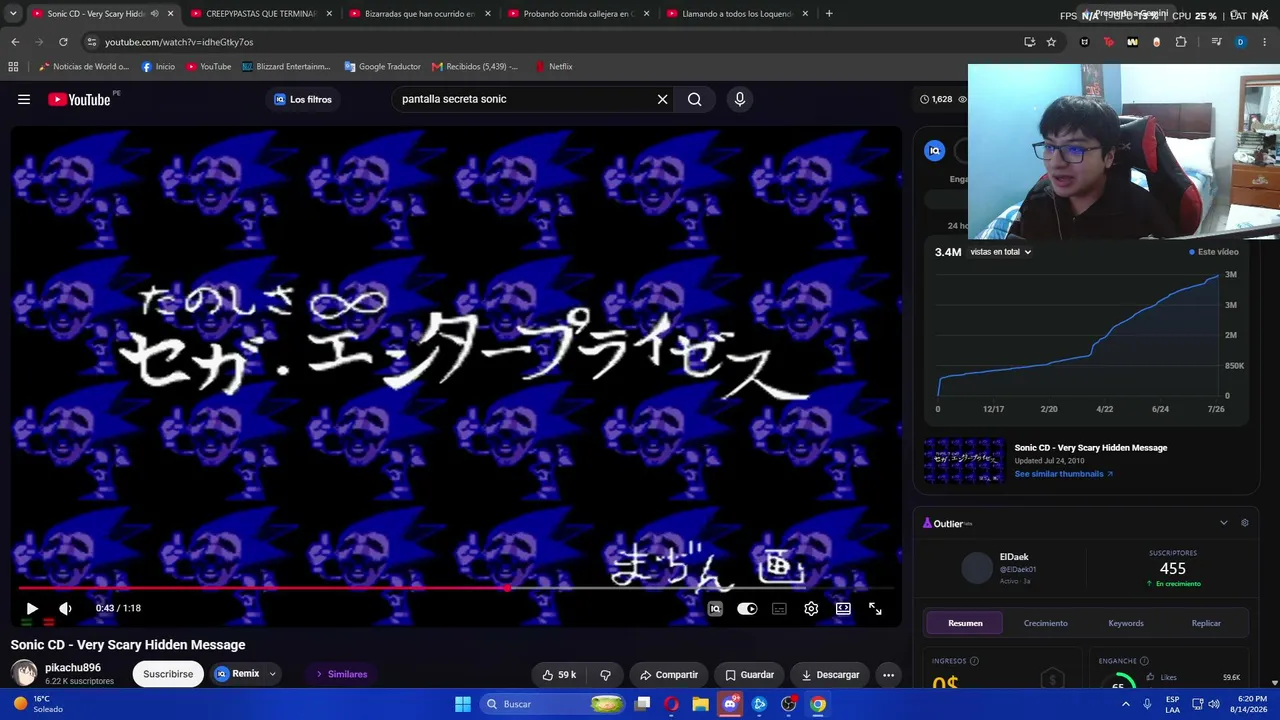Enter fullscreen video mode
This screenshot has height=720, width=1280.
(x=875, y=608)
